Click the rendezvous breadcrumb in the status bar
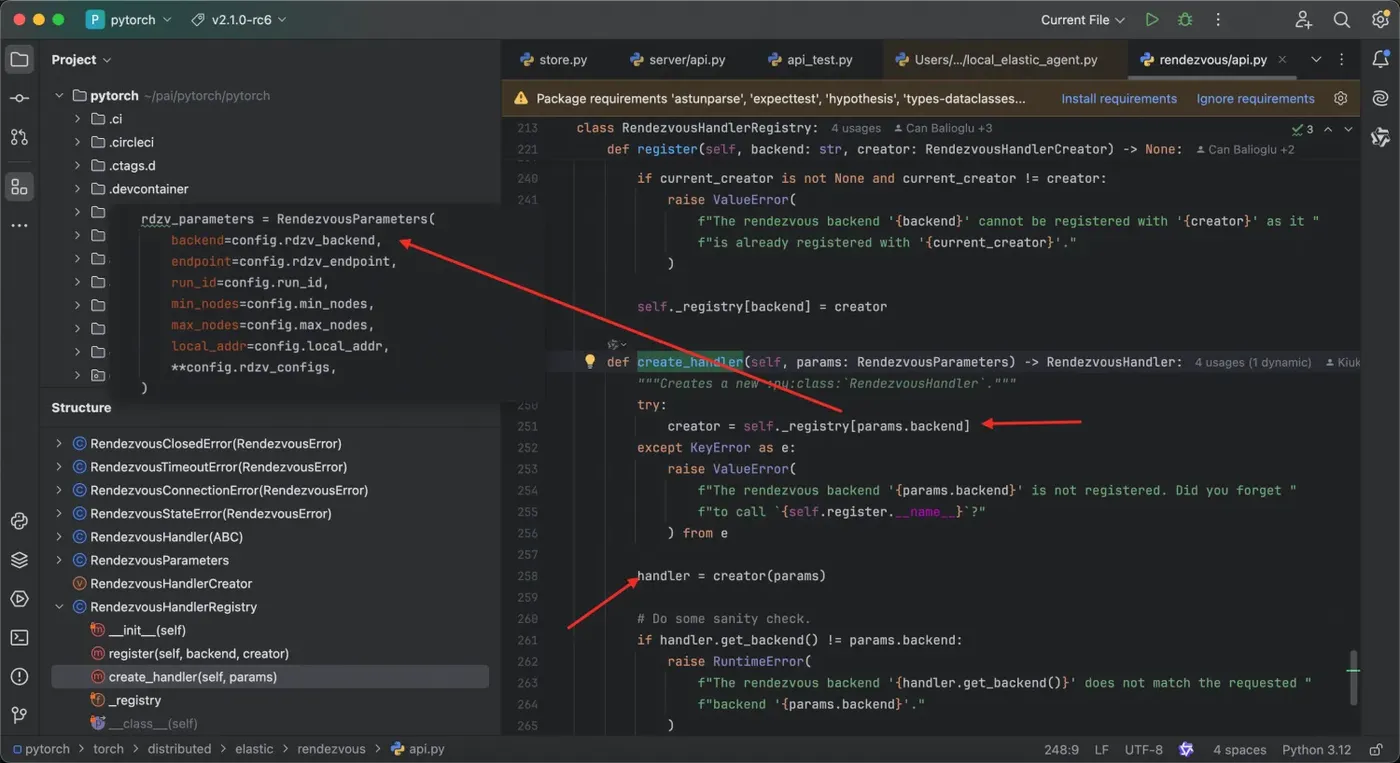The image size is (1400, 763). click(x=331, y=749)
